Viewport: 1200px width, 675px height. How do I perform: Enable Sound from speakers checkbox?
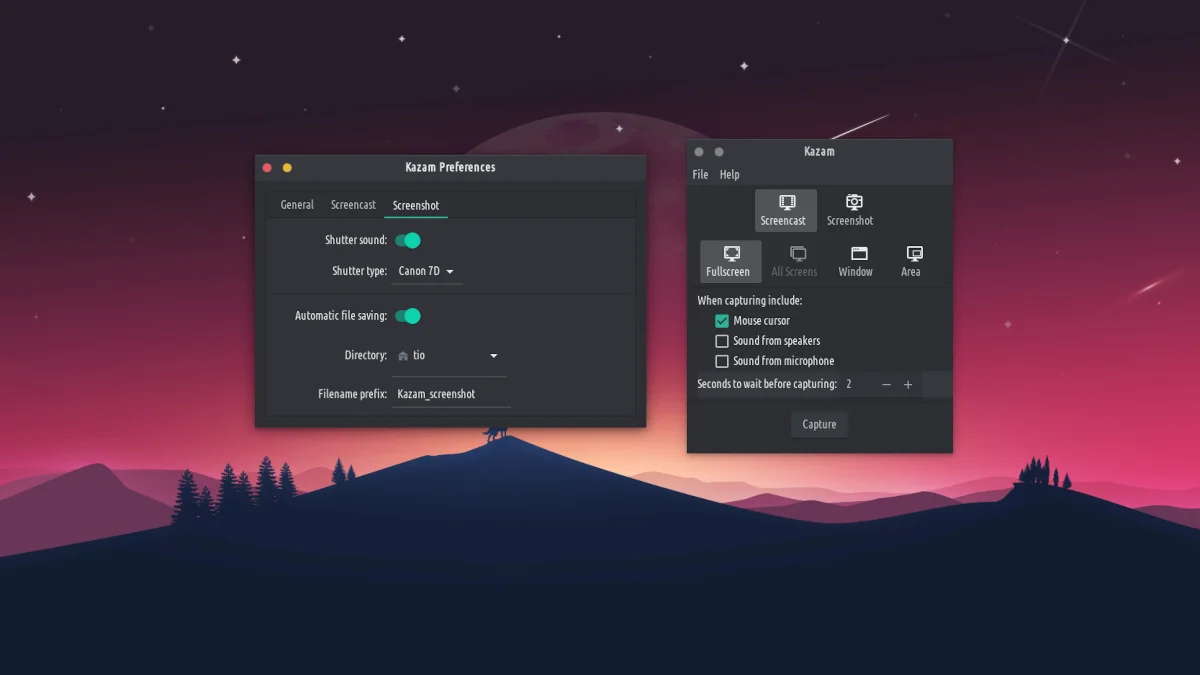coord(722,341)
